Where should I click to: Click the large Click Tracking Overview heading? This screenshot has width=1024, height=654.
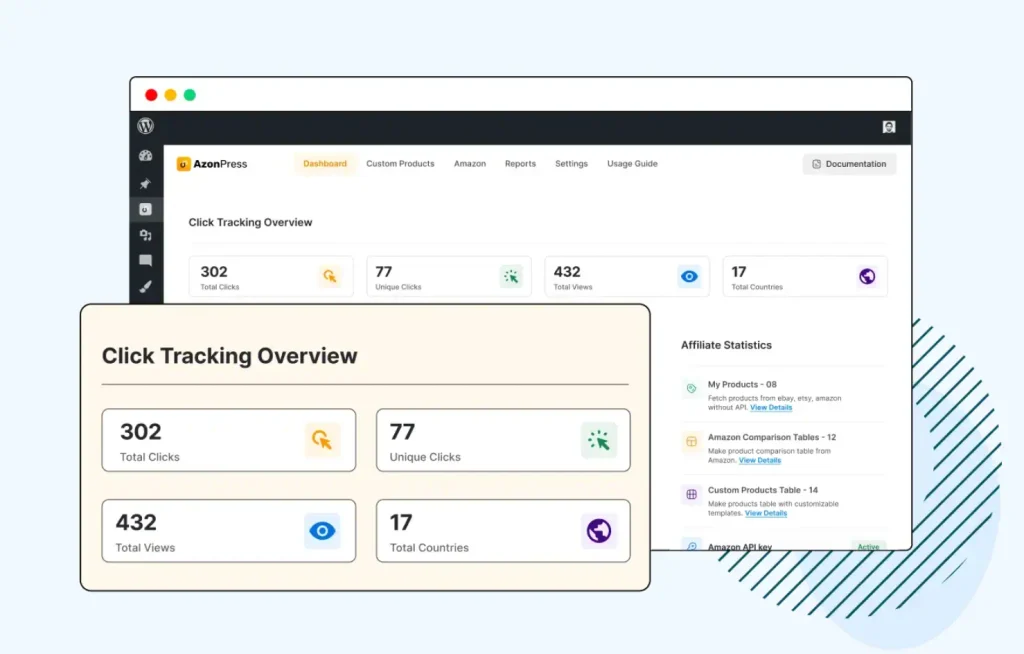pos(230,355)
